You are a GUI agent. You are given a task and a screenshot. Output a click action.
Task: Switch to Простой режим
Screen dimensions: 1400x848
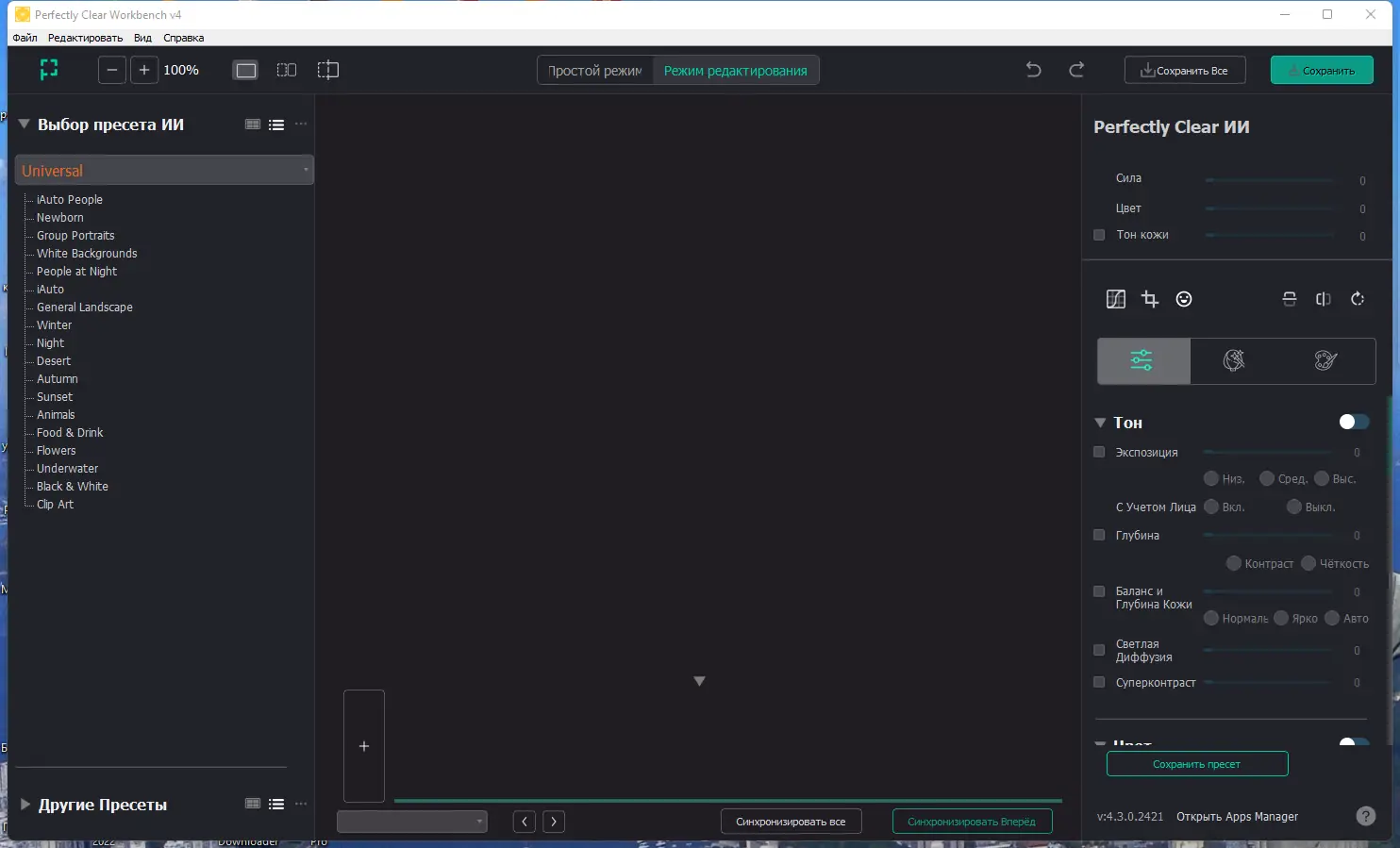click(x=595, y=71)
